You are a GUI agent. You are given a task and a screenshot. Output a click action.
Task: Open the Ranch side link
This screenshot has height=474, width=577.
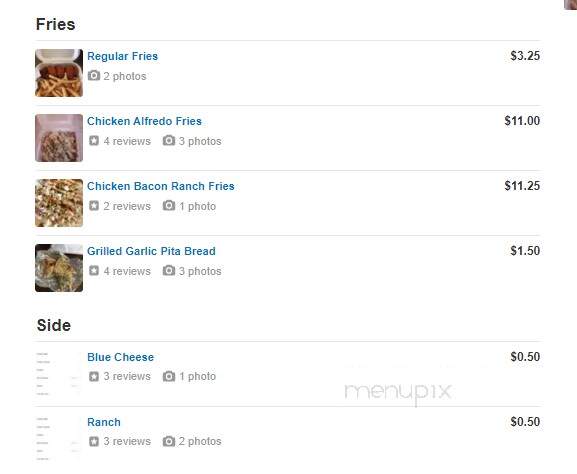point(104,422)
